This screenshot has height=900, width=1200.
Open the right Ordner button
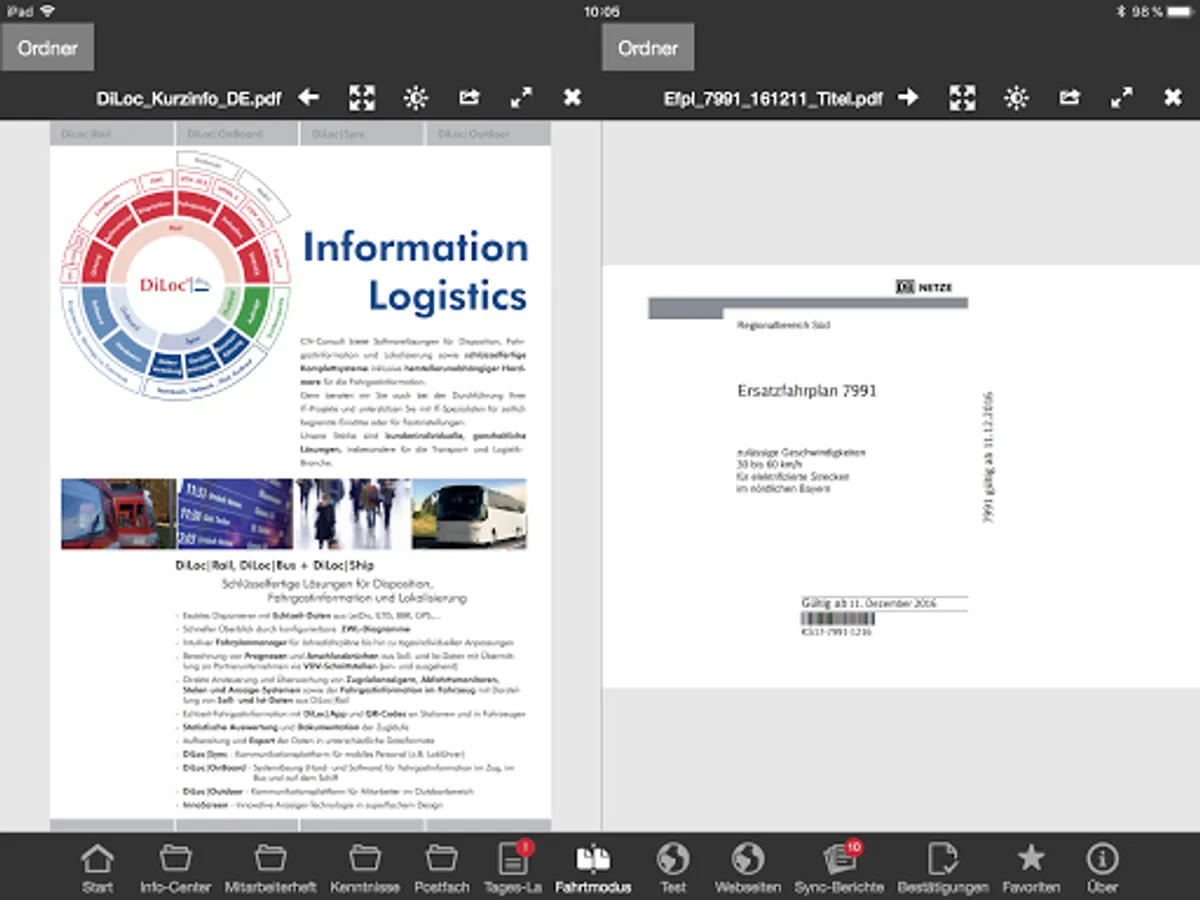[647, 48]
